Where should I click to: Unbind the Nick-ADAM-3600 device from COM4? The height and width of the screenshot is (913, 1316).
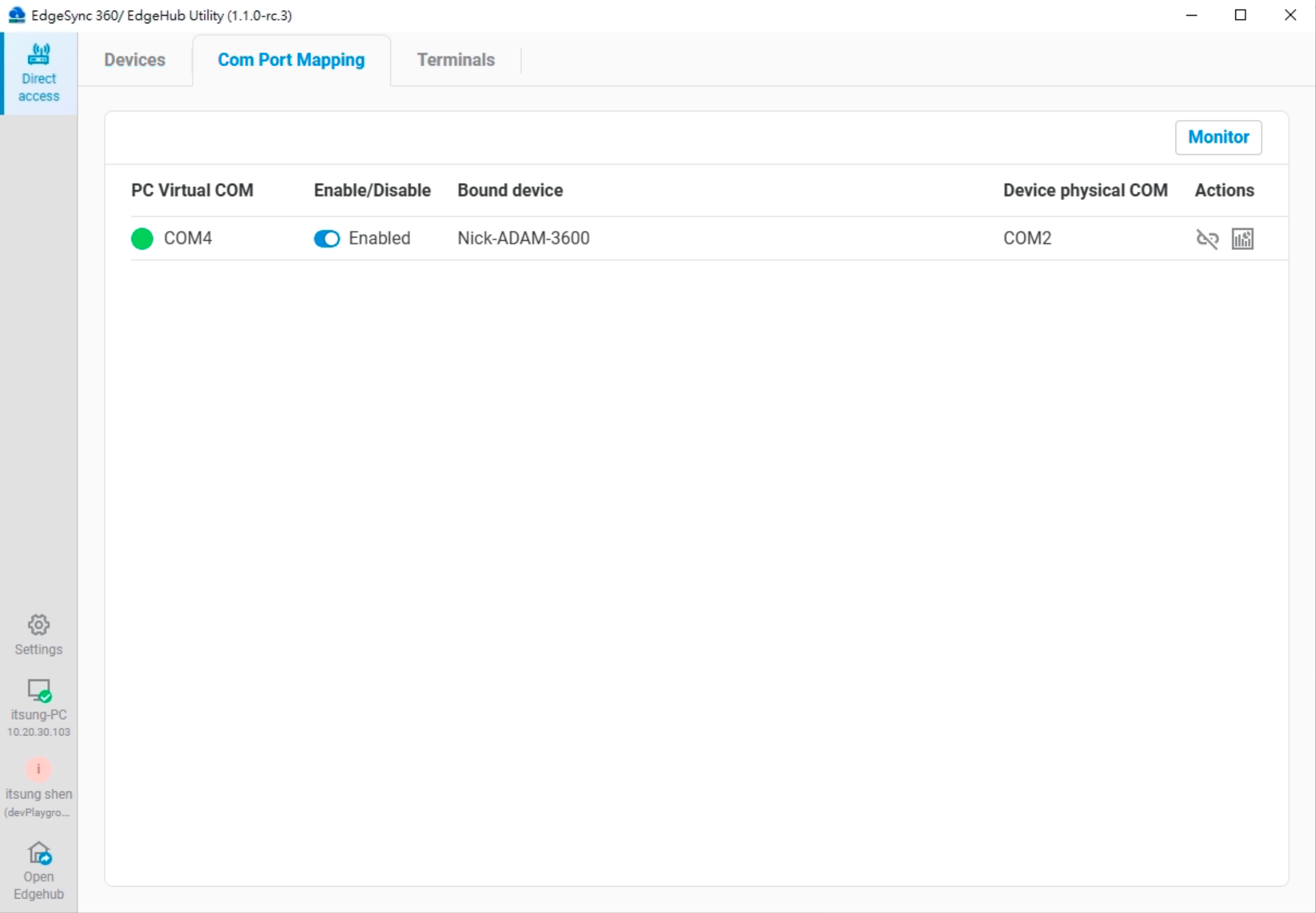point(1207,238)
